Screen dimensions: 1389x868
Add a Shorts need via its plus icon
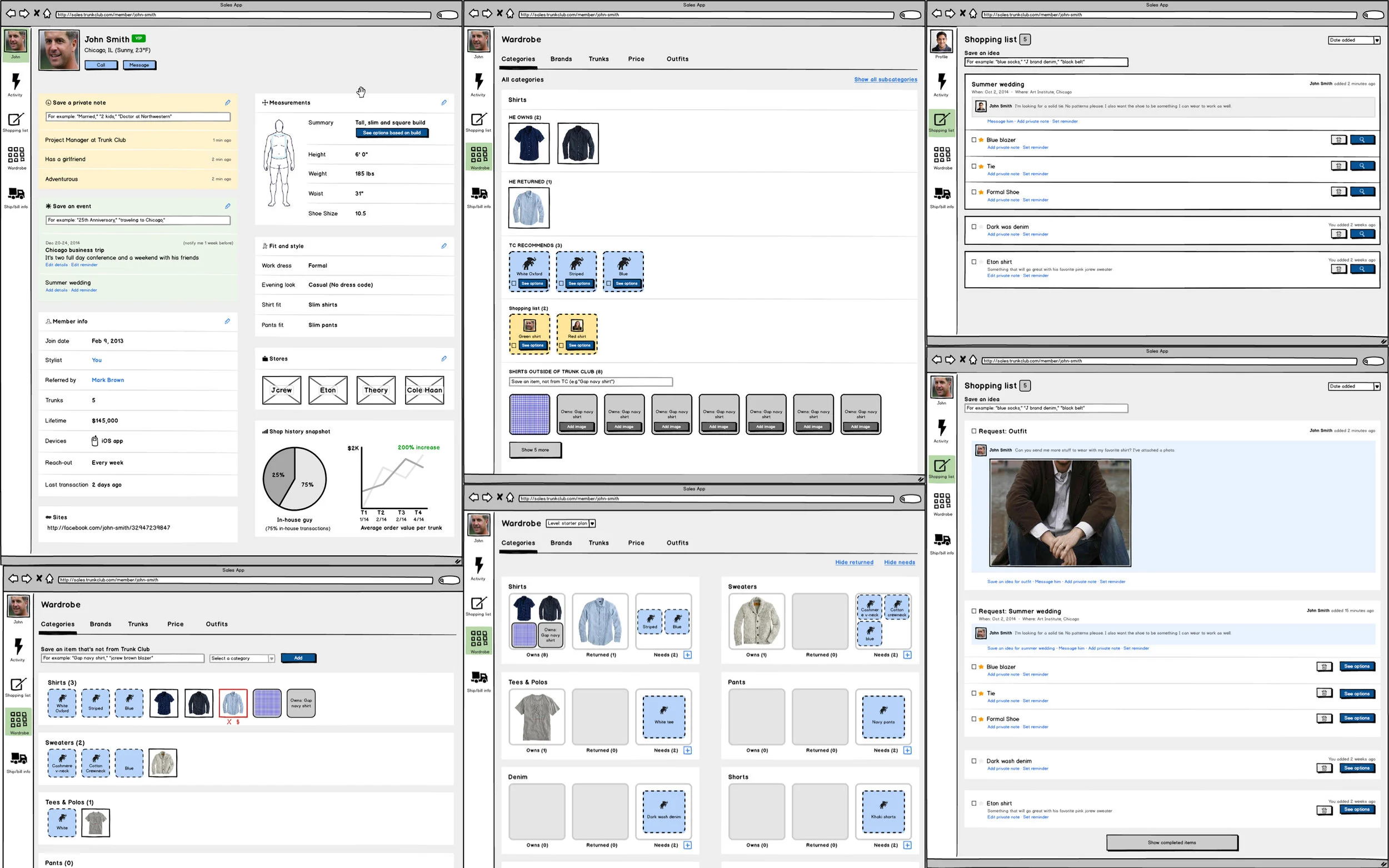coord(907,845)
